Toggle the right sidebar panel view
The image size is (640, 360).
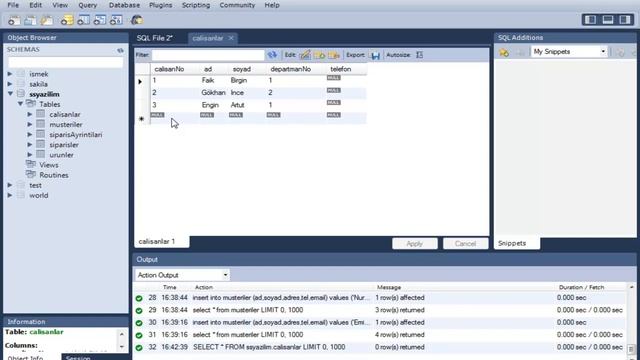click(625, 20)
